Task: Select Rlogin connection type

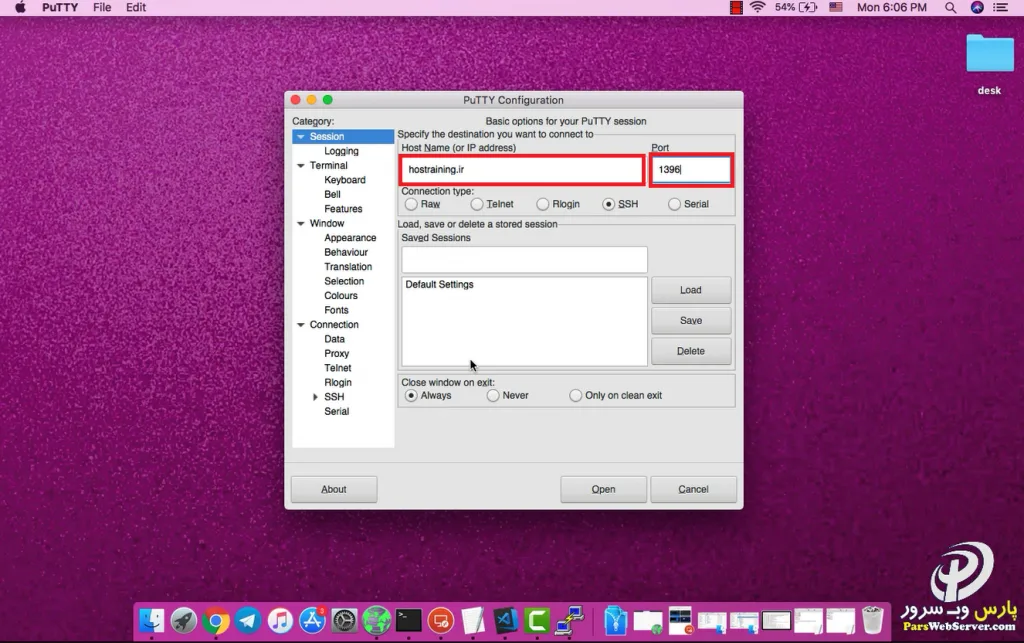Action: (x=543, y=204)
